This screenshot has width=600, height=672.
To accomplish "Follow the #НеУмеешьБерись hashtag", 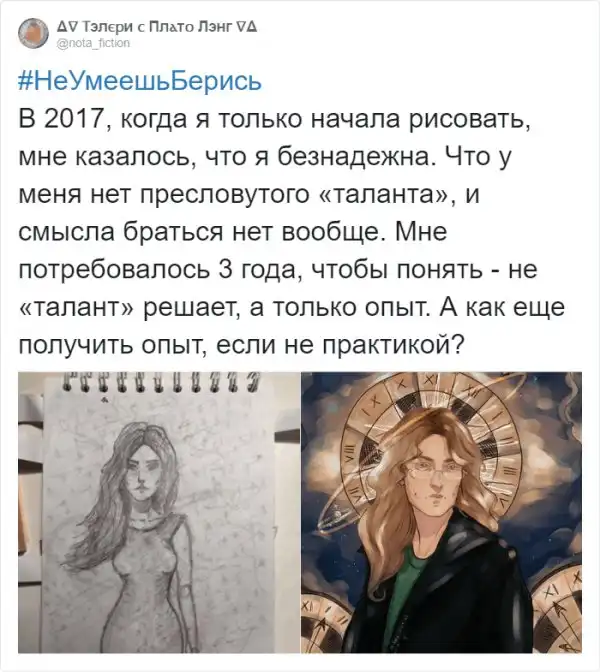I will coord(140,81).
